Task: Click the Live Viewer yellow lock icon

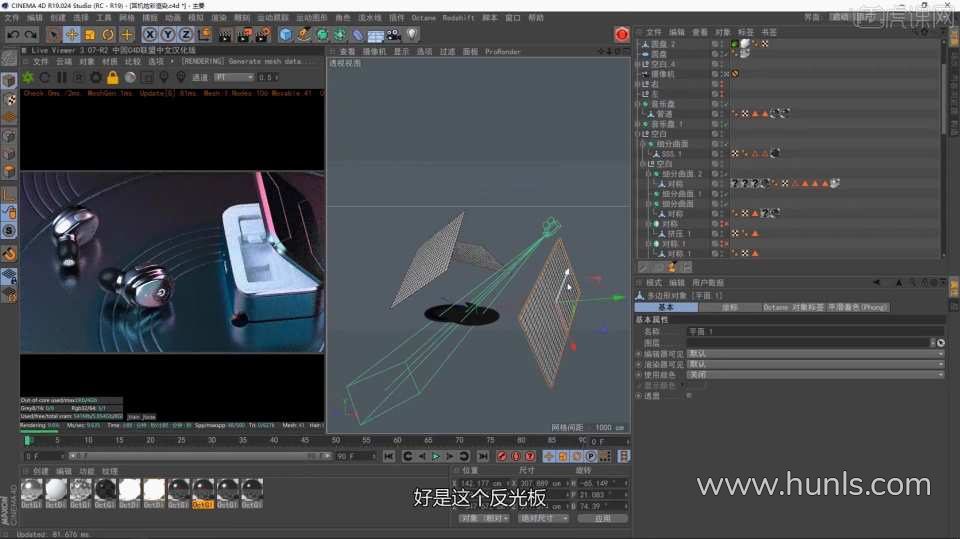Action: point(113,77)
